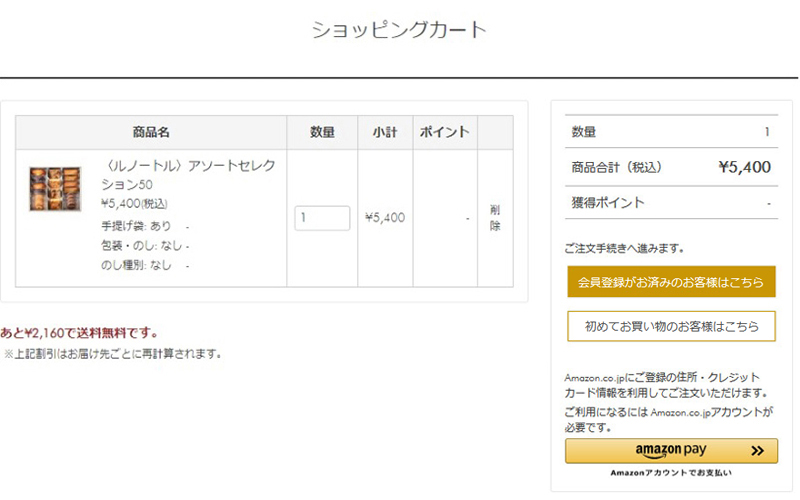Click the double-chevron icon on Amazon Pay button

pos(757,451)
